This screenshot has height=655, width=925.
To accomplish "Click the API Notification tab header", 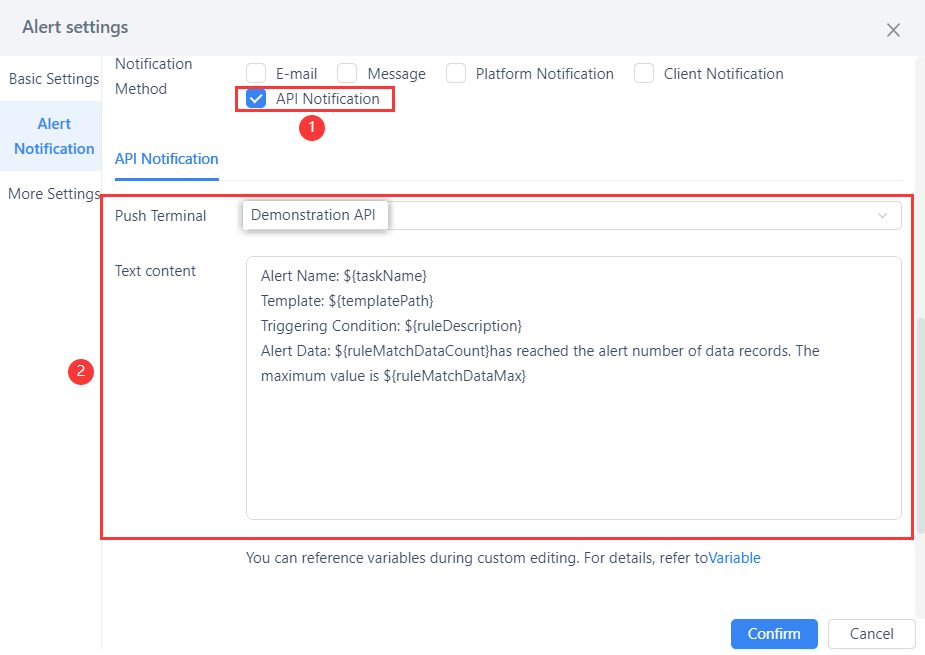I will [166, 158].
